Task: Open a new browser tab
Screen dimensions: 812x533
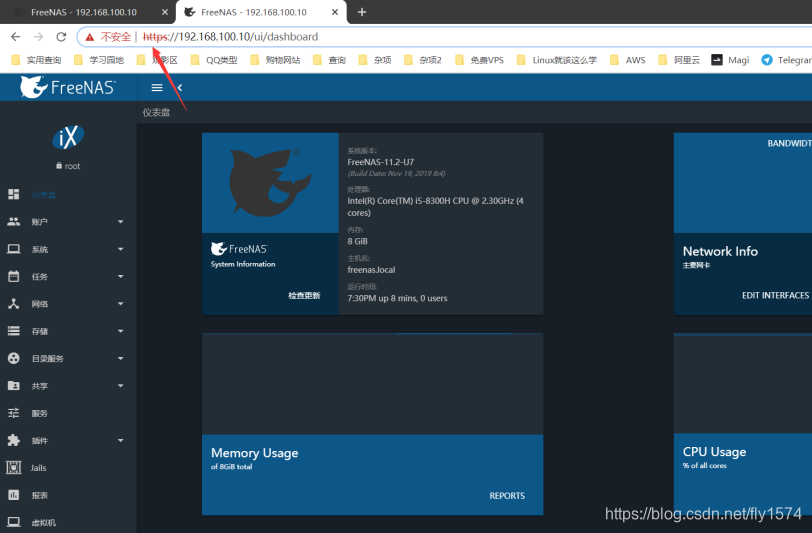Action: [362, 12]
